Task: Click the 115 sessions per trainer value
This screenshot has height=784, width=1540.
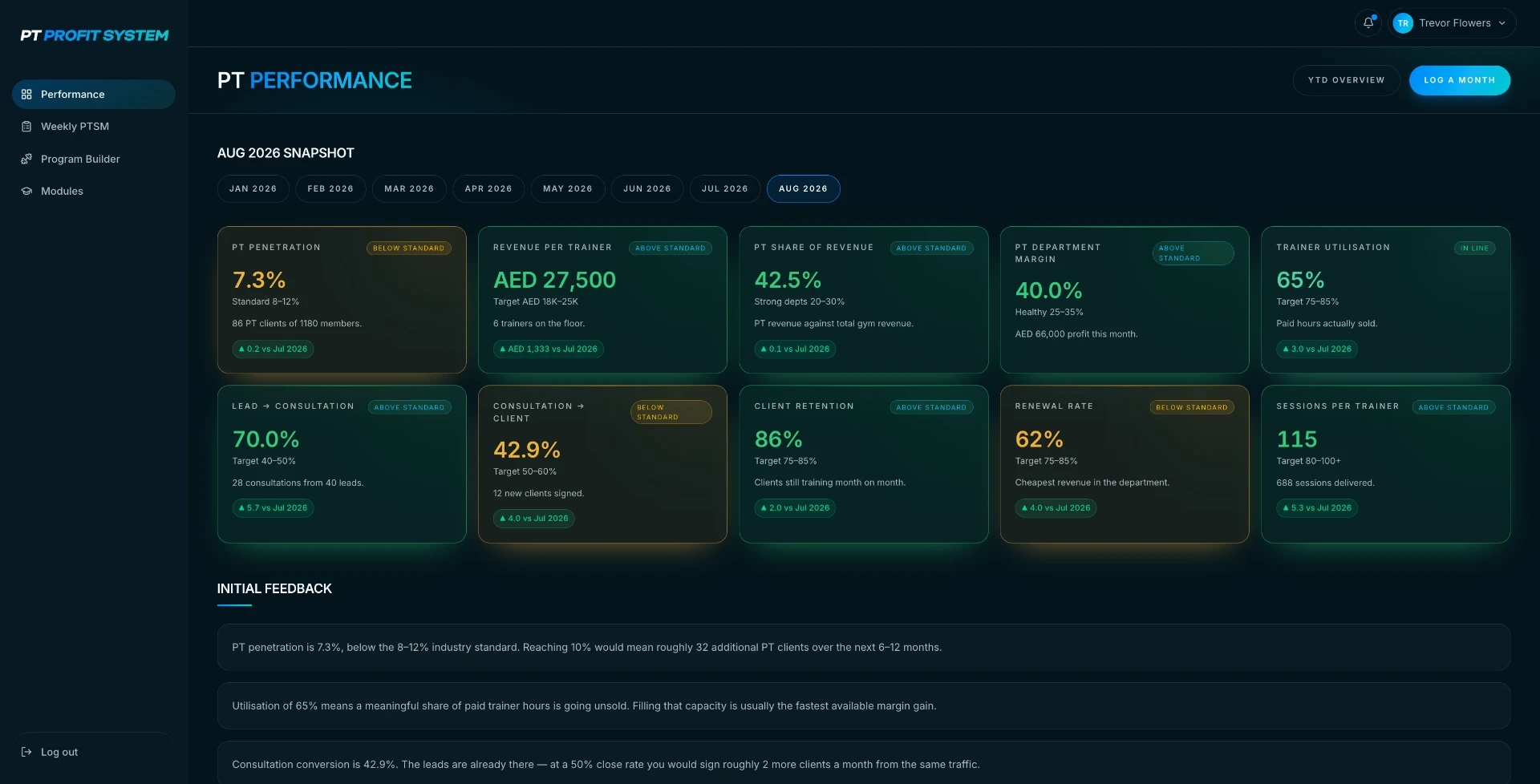Action: 1297,439
